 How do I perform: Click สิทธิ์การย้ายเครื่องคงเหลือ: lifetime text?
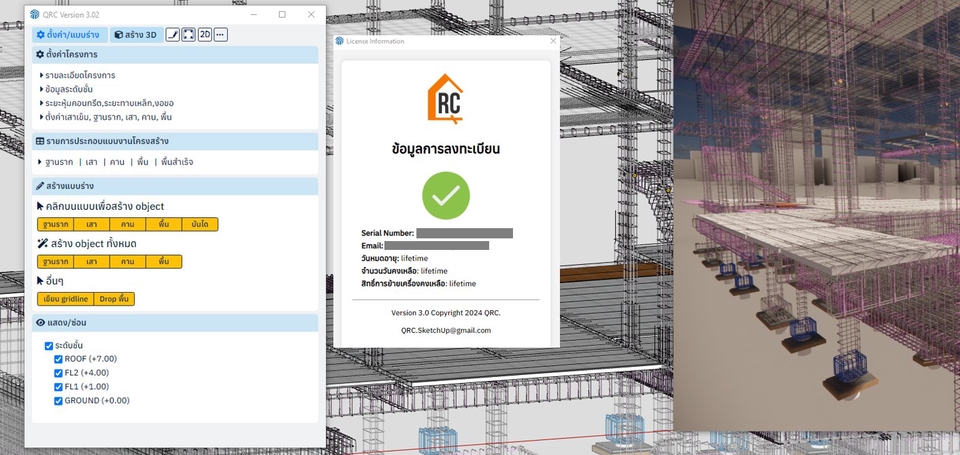(x=419, y=284)
